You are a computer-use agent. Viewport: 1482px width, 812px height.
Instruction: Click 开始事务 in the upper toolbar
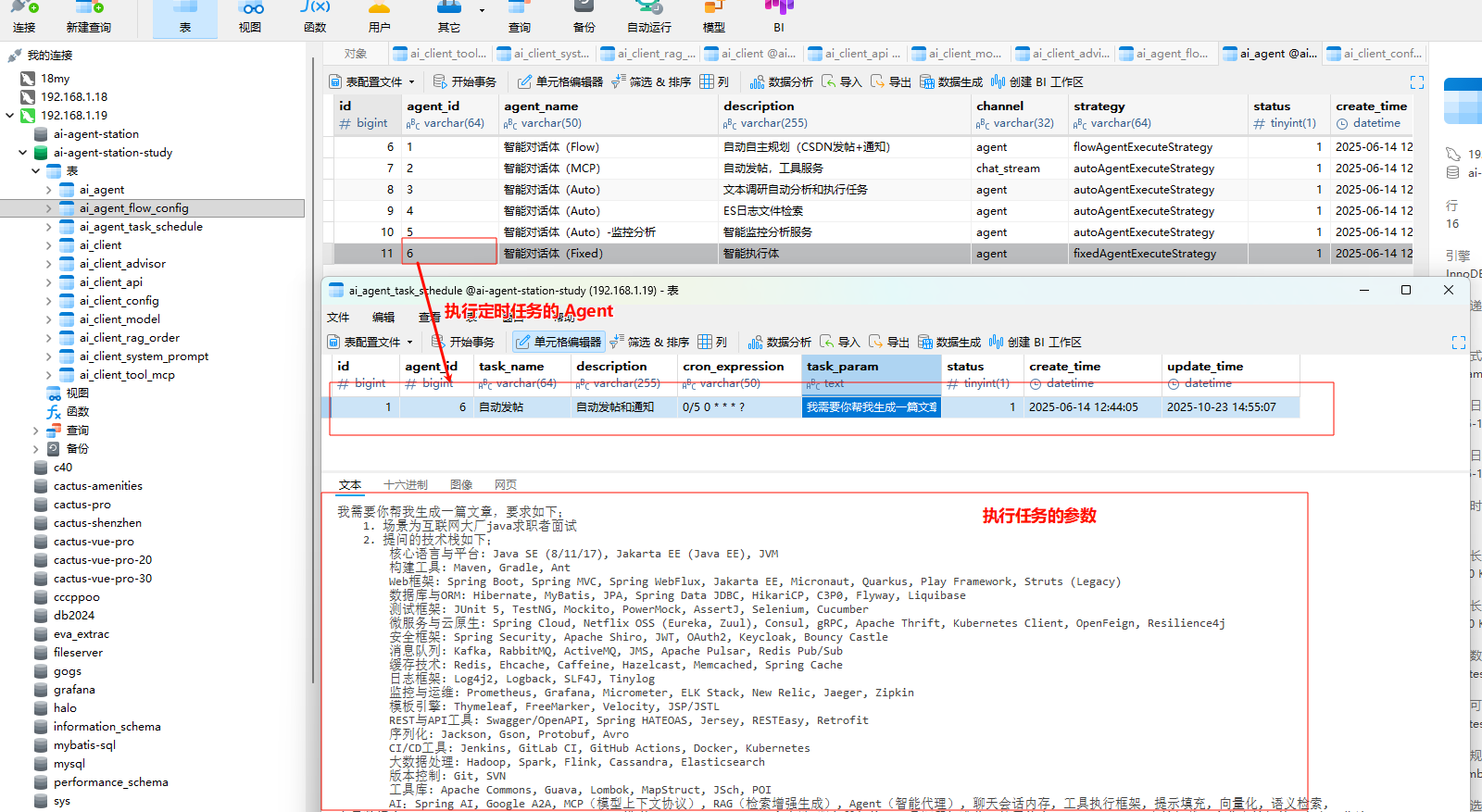tap(465, 82)
